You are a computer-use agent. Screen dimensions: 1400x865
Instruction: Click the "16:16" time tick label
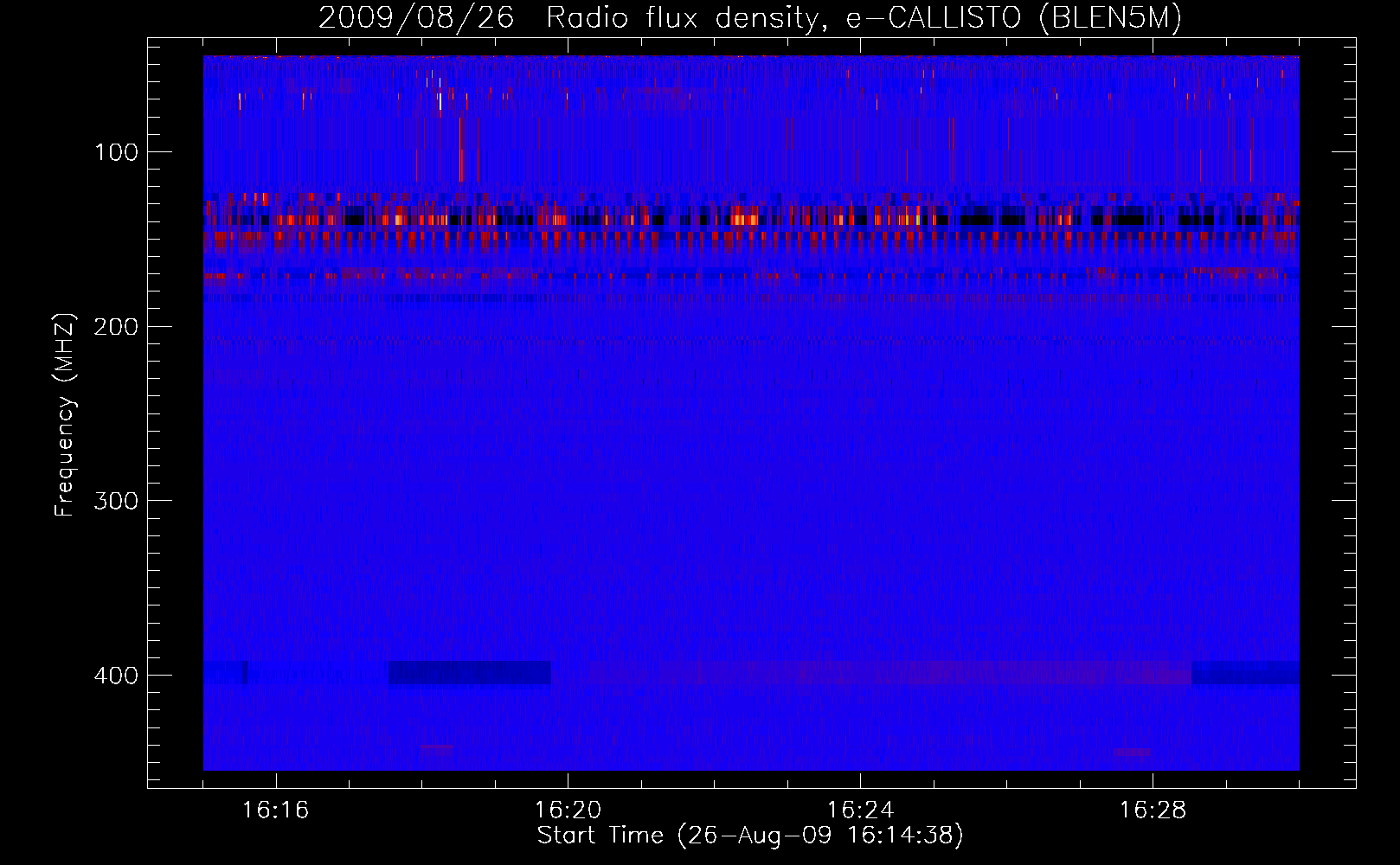coord(276,810)
